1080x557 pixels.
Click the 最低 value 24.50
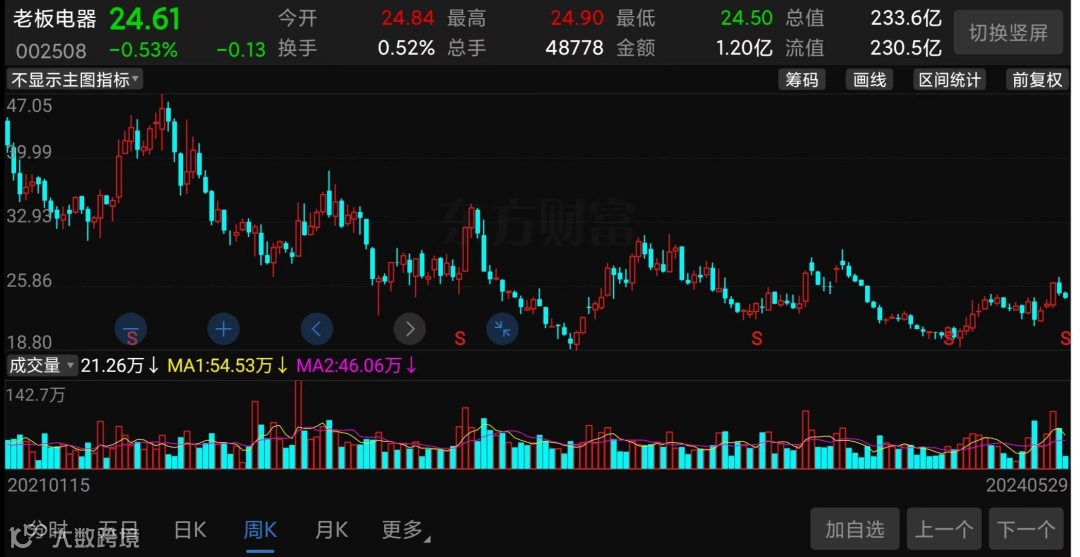coord(747,18)
